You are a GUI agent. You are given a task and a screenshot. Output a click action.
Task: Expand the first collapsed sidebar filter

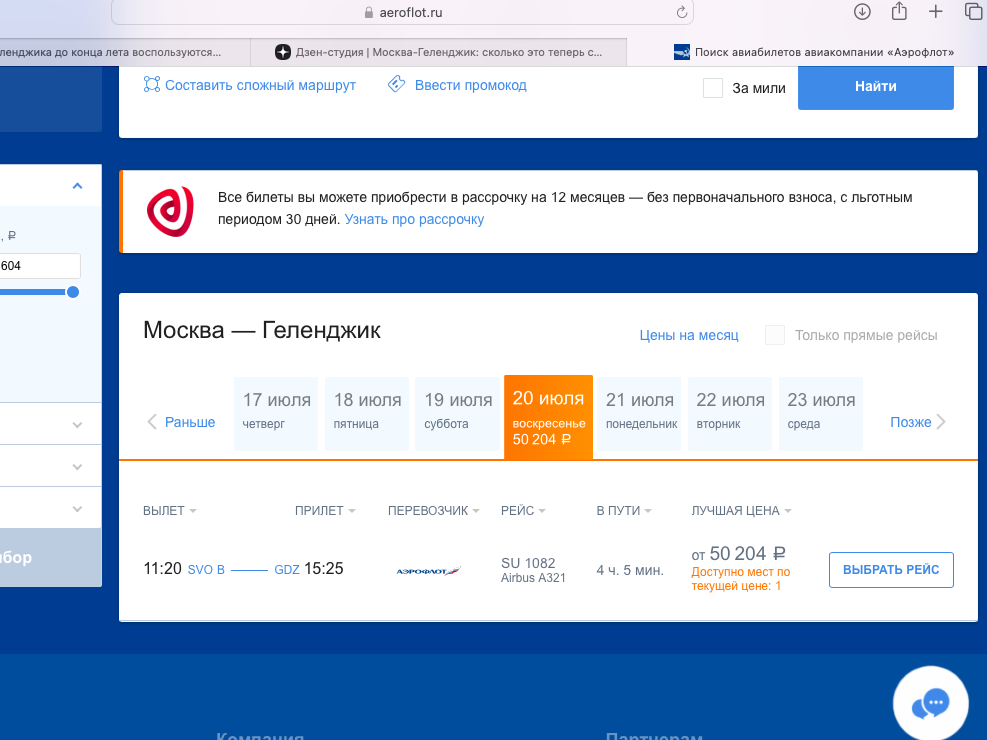coord(77,425)
